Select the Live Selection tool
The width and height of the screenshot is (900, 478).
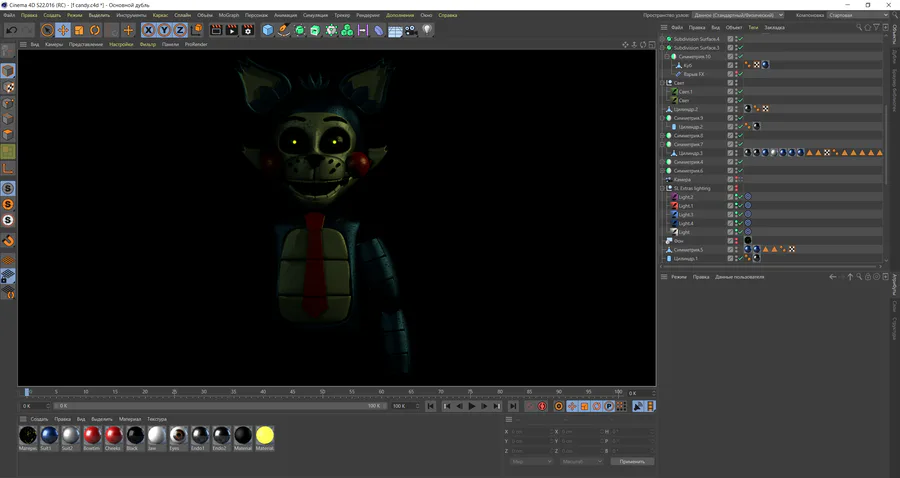tap(48, 30)
